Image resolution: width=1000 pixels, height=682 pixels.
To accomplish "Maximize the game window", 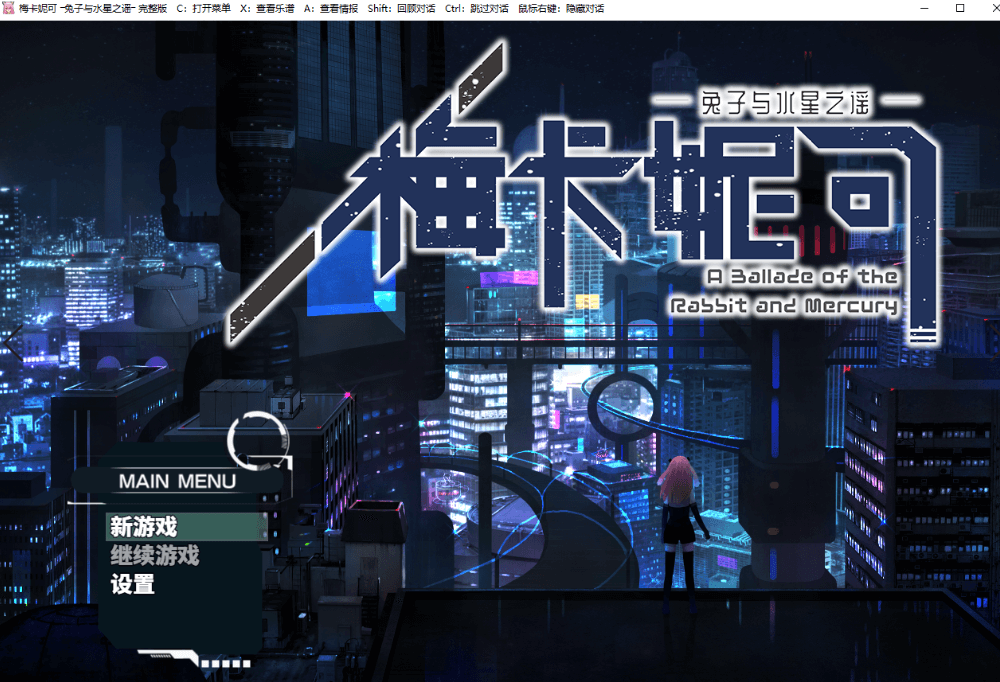I will click(959, 8).
